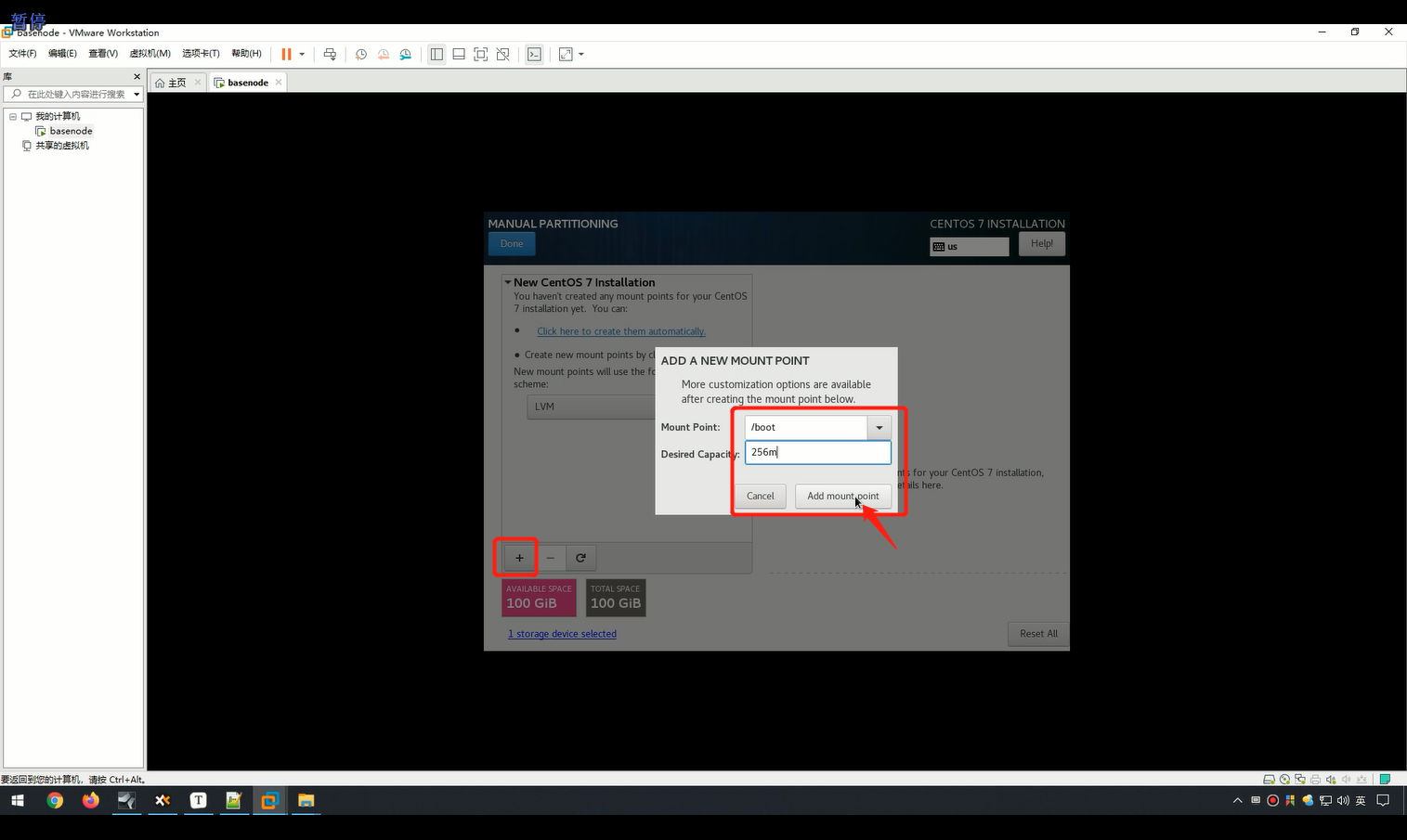Enter full screen mode icon
The height and width of the screenshot is (840, 1407).
pos(481,55)
